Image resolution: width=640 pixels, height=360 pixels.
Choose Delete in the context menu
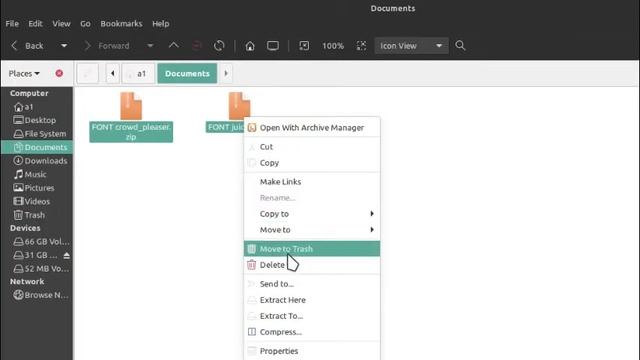(x=312, y=265)
